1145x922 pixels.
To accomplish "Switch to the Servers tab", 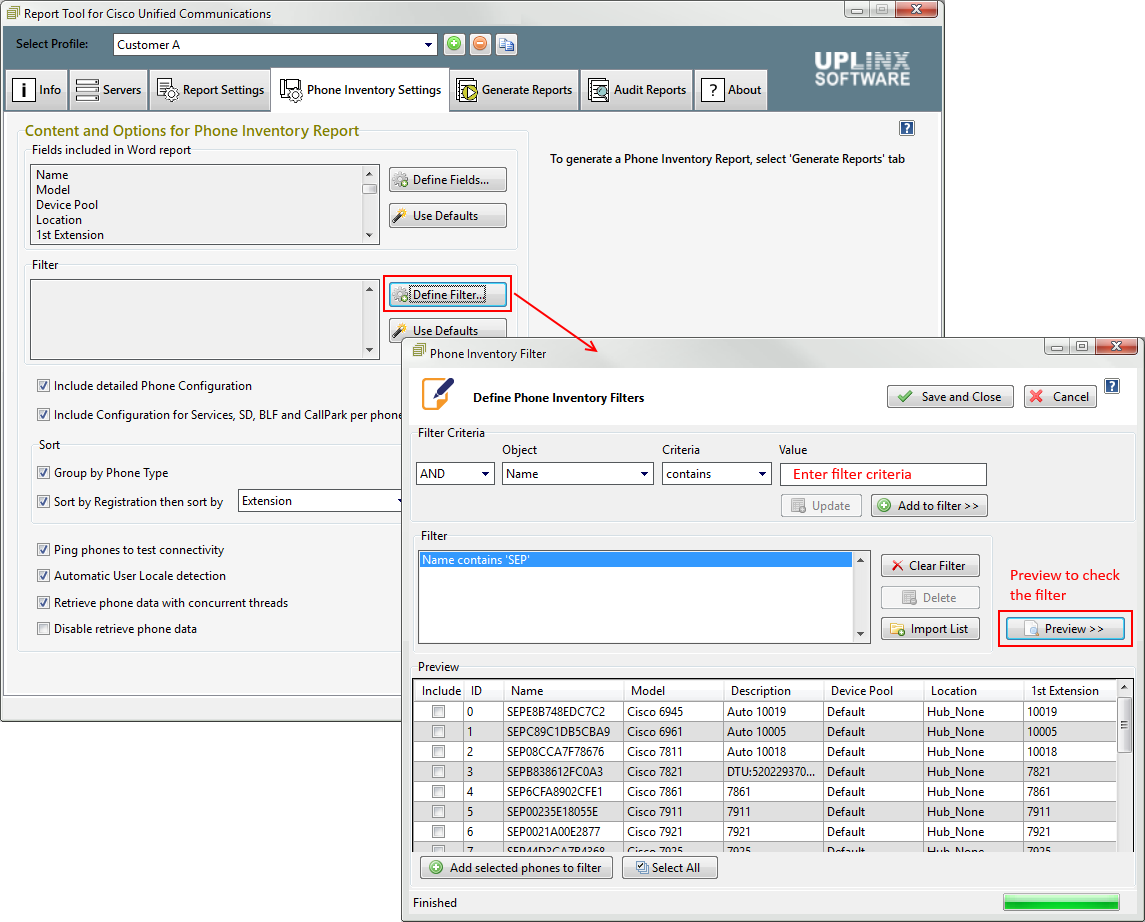I will (x=108, y=90).
